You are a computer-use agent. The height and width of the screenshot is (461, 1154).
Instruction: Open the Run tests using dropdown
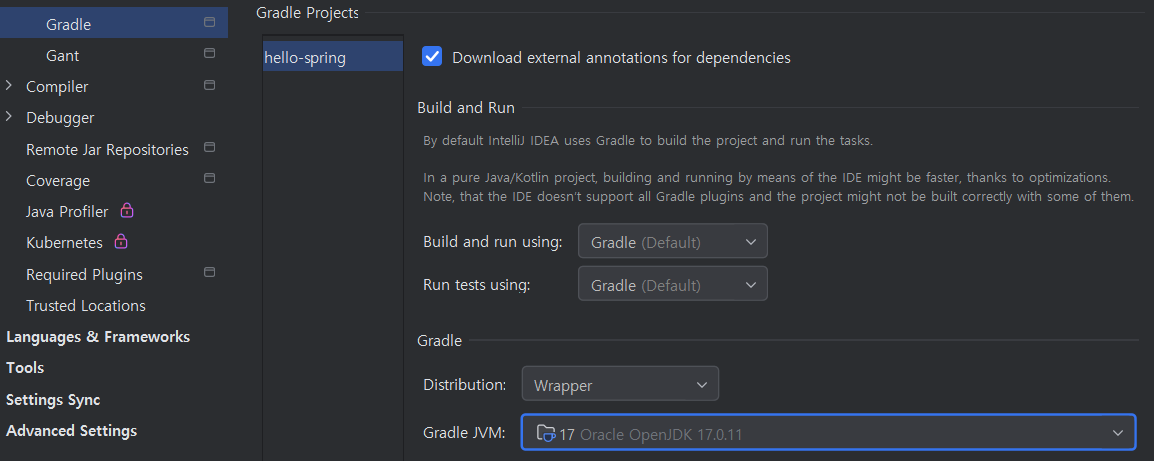(x=673, y=284)
